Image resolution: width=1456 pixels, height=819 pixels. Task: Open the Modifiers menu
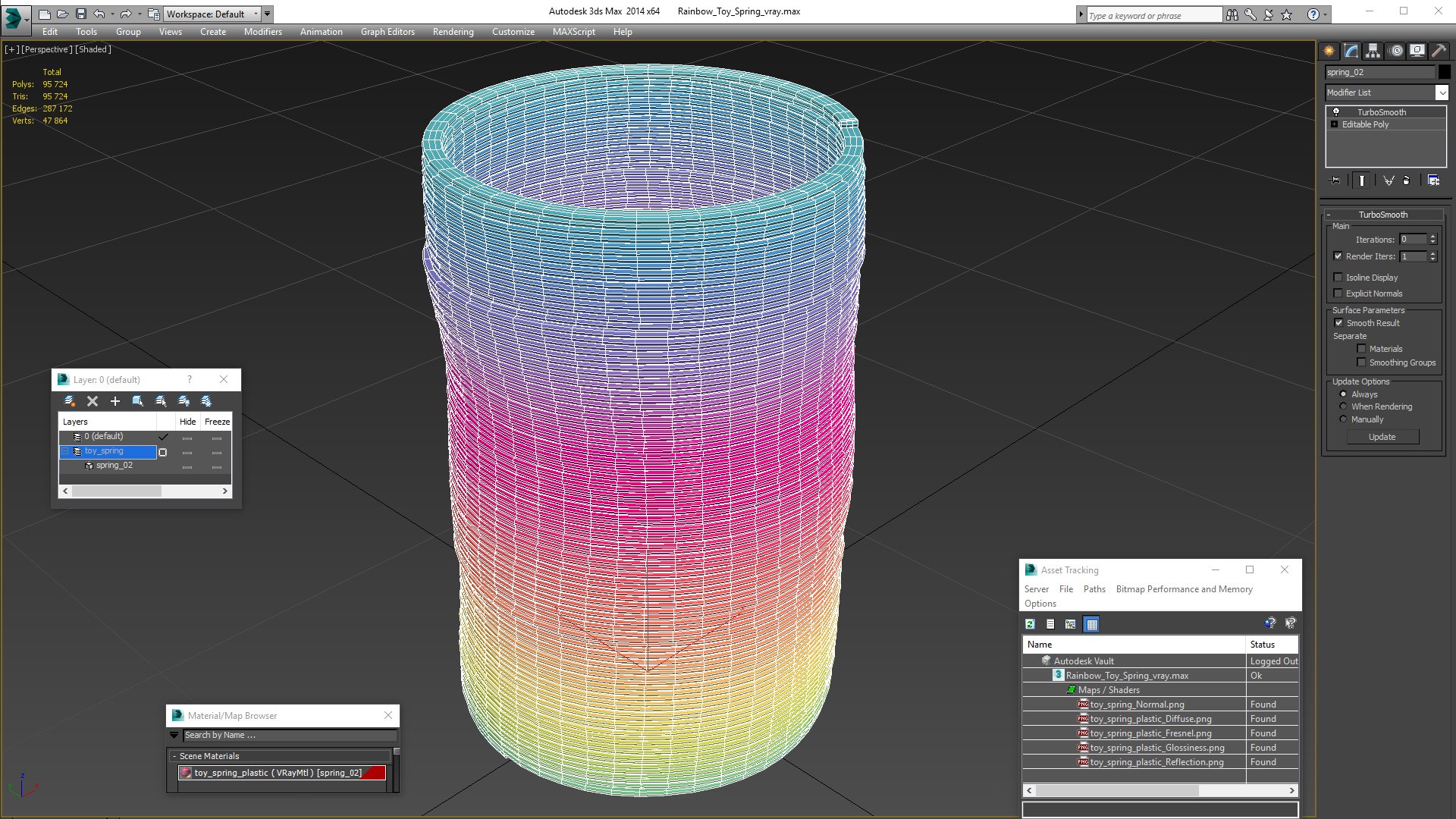[262, 32]
